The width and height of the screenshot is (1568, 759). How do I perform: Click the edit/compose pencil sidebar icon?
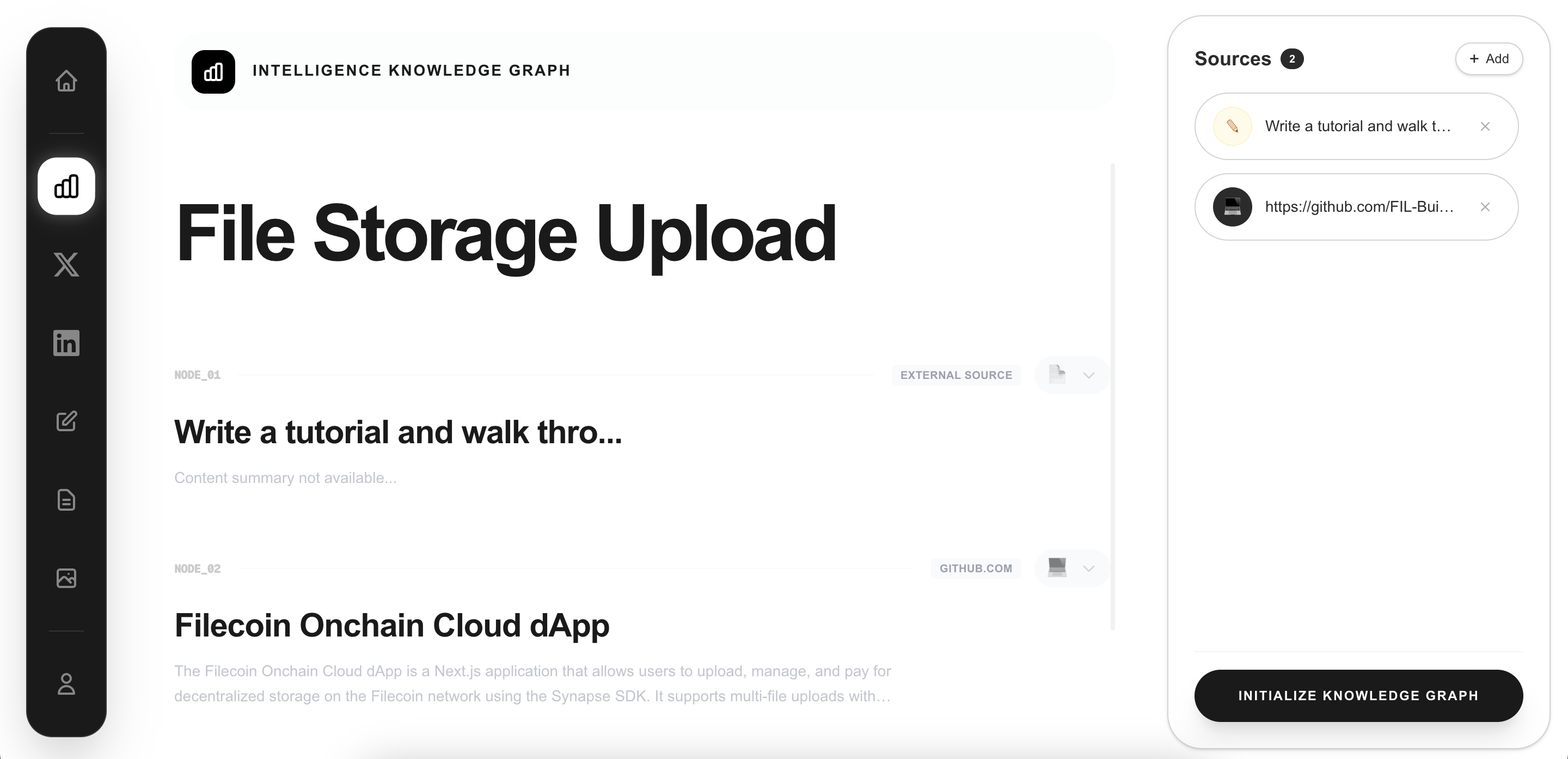(x=66, y=421)
